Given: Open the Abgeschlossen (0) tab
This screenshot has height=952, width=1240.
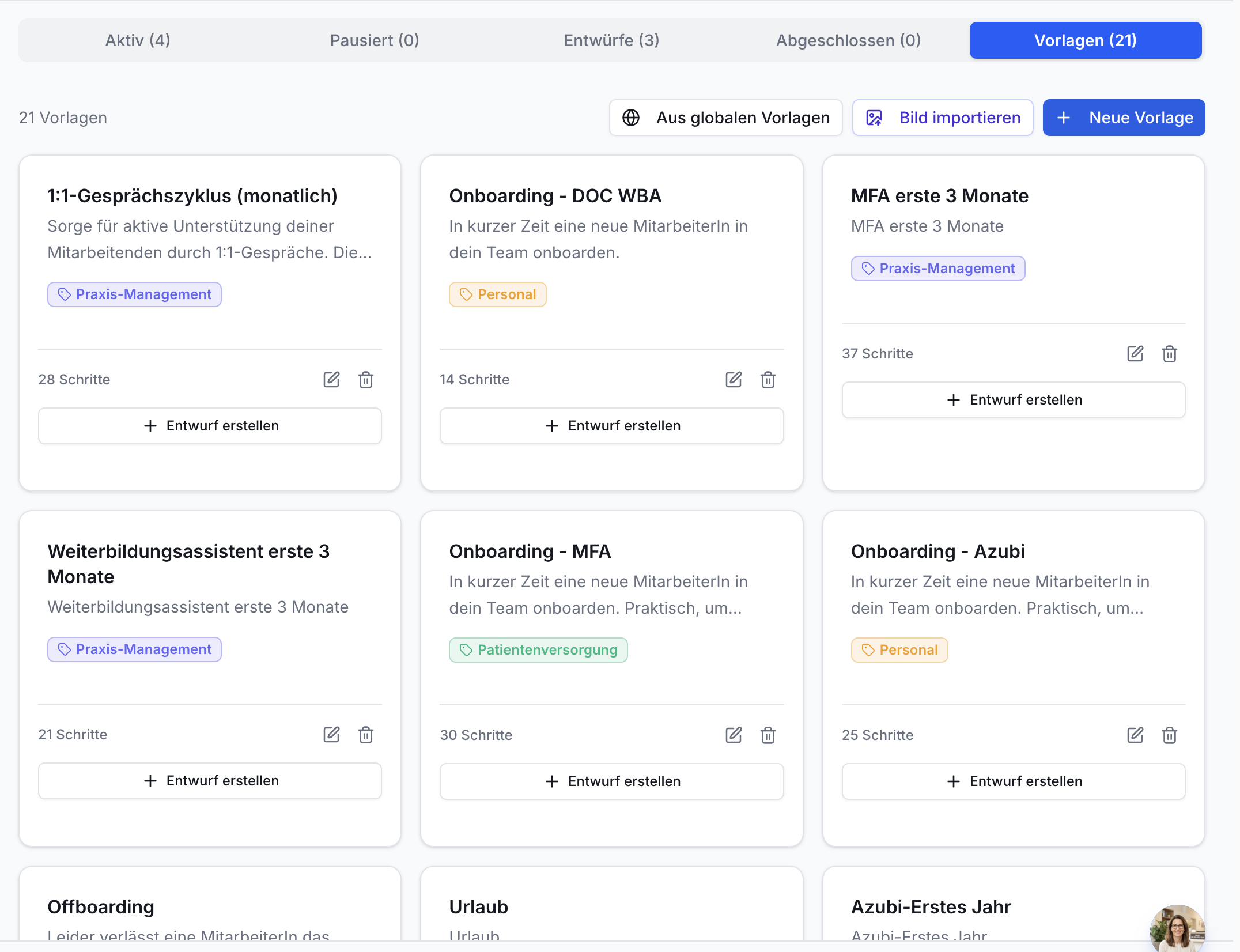Looking at the screenshot, I should click(x=848, y=40).
